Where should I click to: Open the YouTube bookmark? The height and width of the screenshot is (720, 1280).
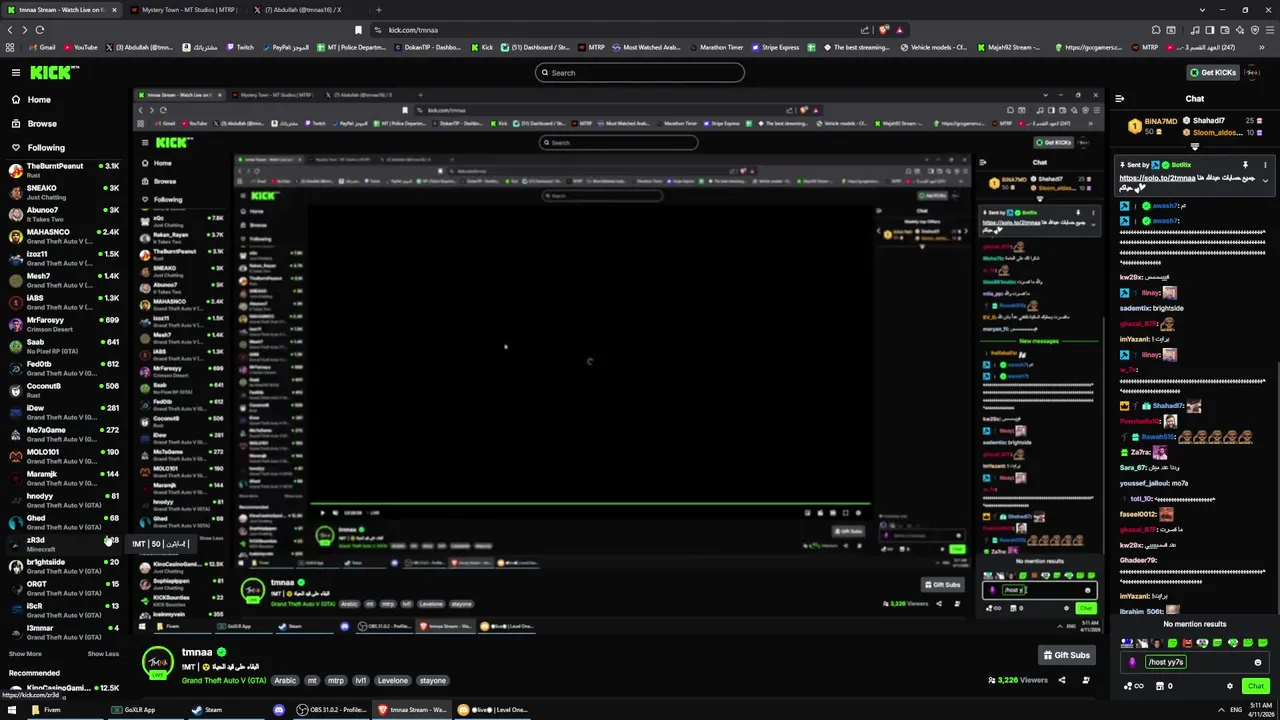81,47
